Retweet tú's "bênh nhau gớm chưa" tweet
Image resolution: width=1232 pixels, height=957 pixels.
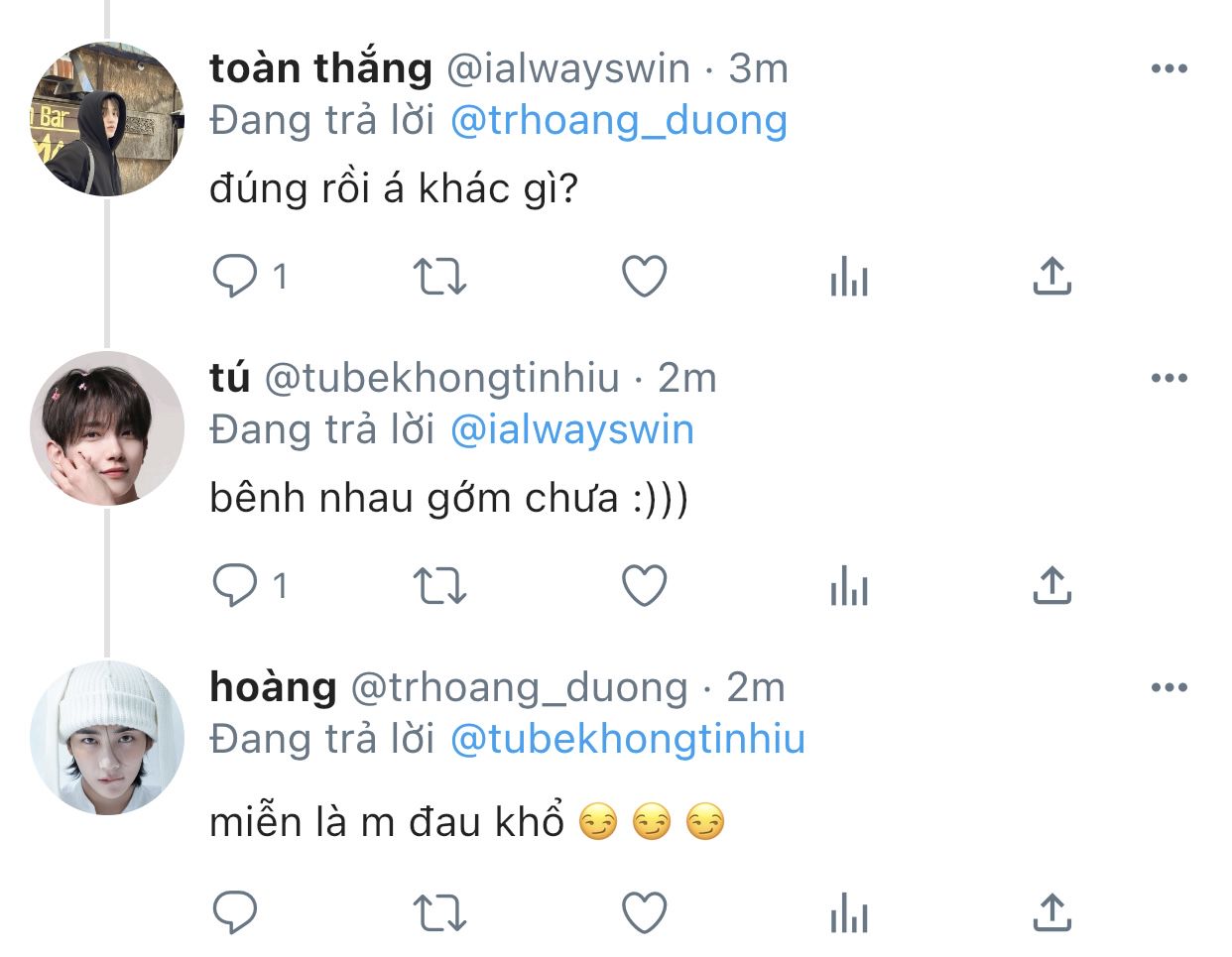[x=438, y=586]
